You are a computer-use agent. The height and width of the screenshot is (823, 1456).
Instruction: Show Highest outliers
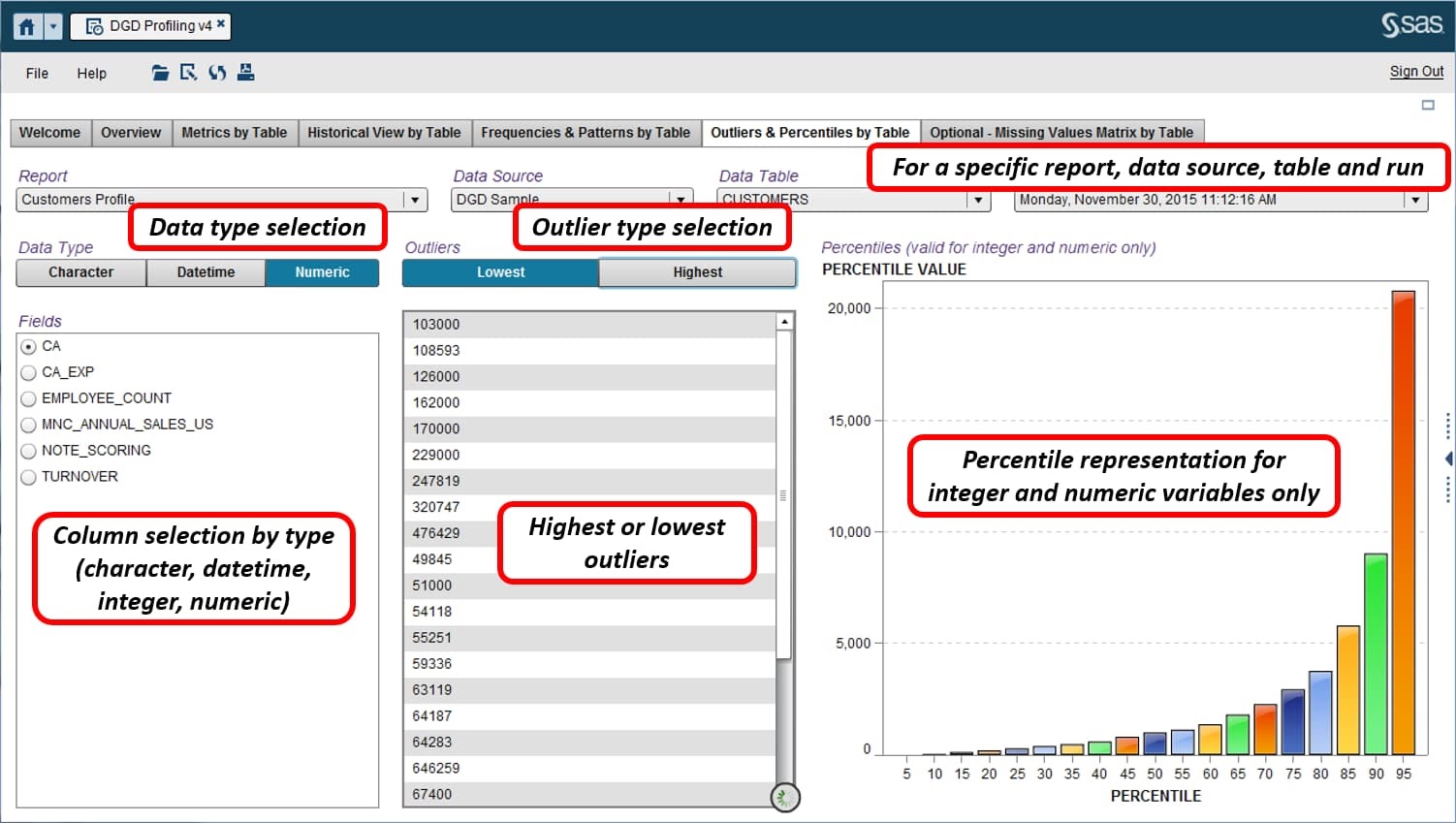coord(697,272)
